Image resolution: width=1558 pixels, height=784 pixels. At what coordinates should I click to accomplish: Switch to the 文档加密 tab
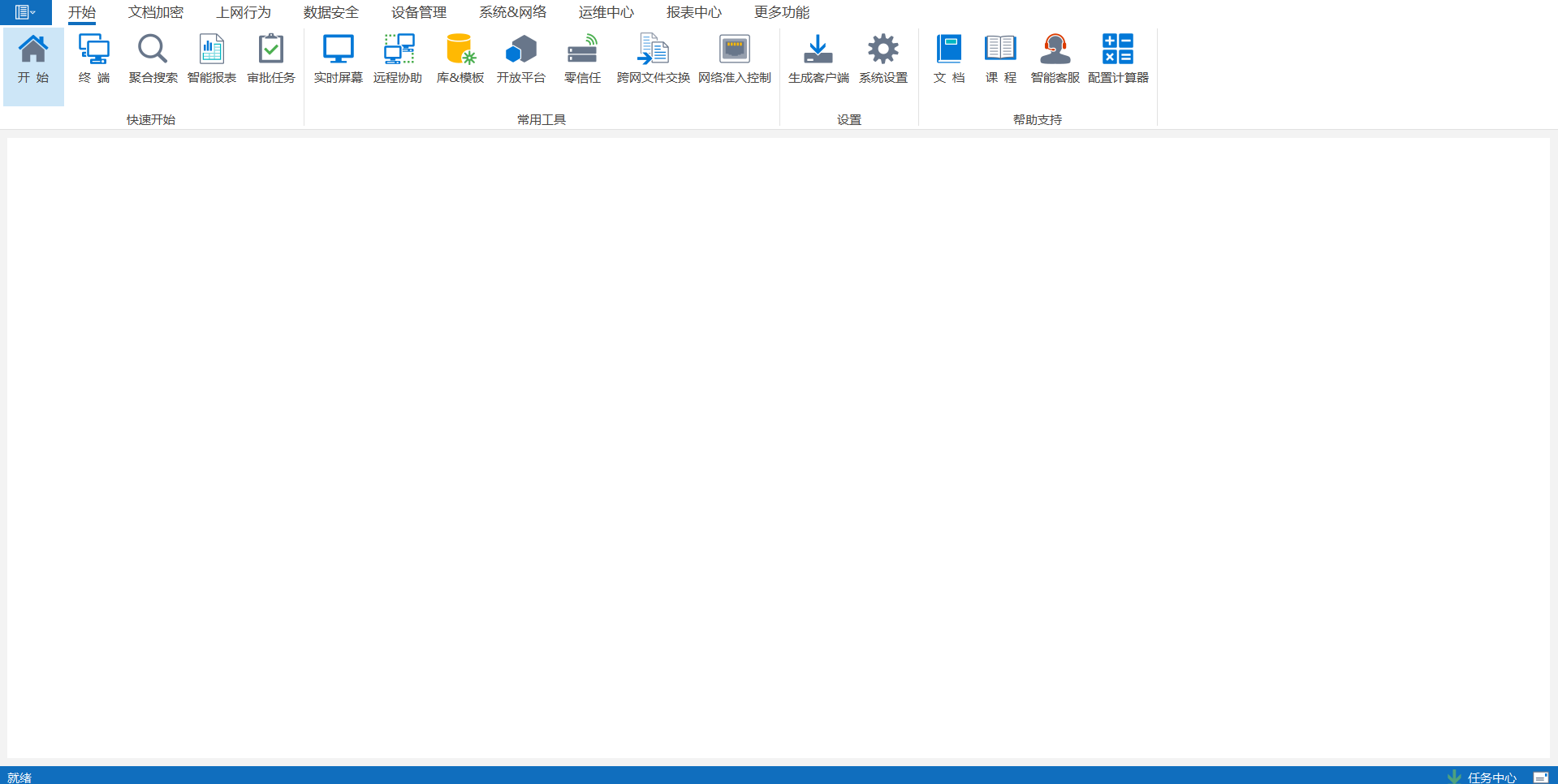[156, 12]
